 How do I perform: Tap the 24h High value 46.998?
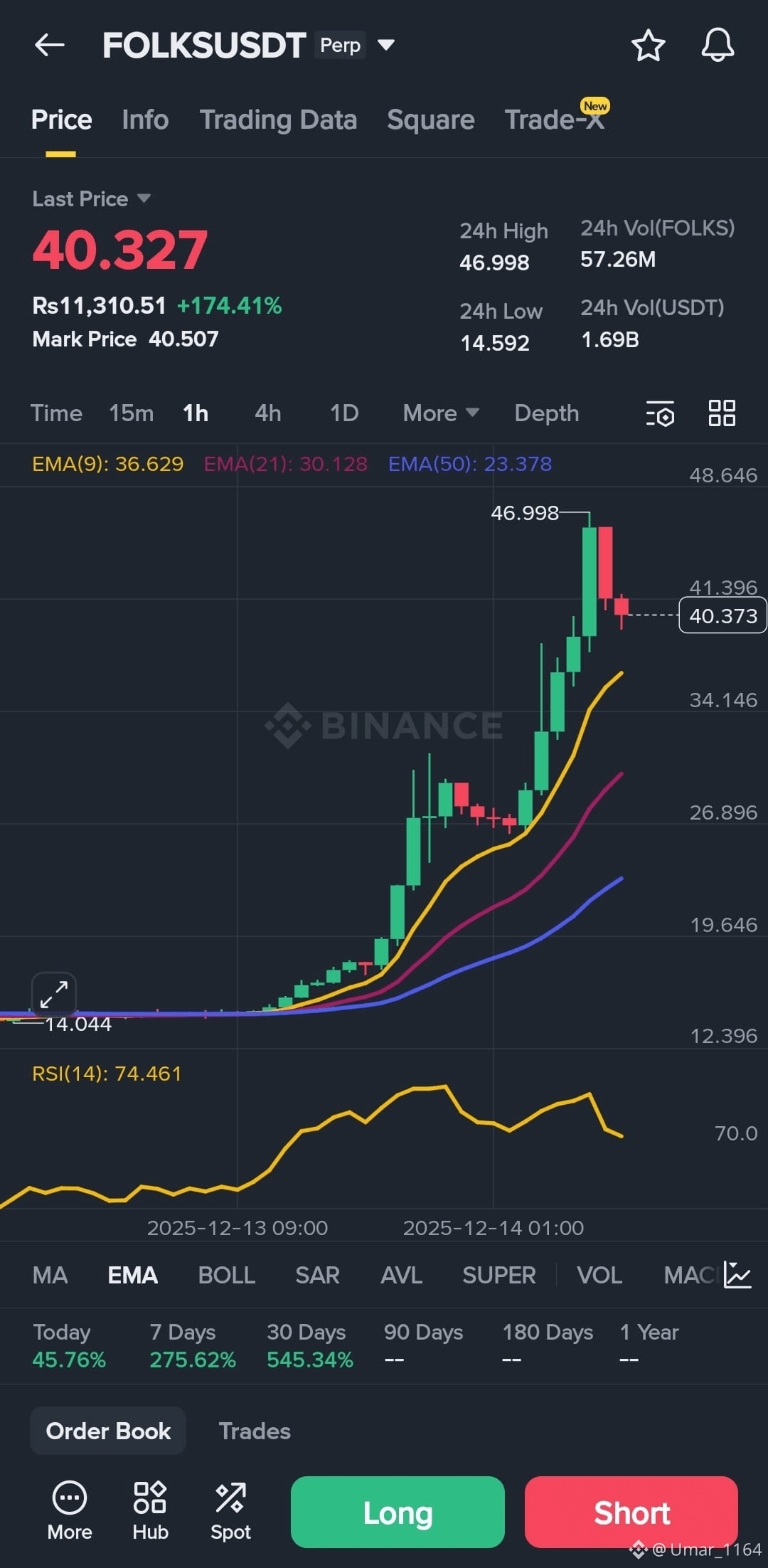click(494, 263)
